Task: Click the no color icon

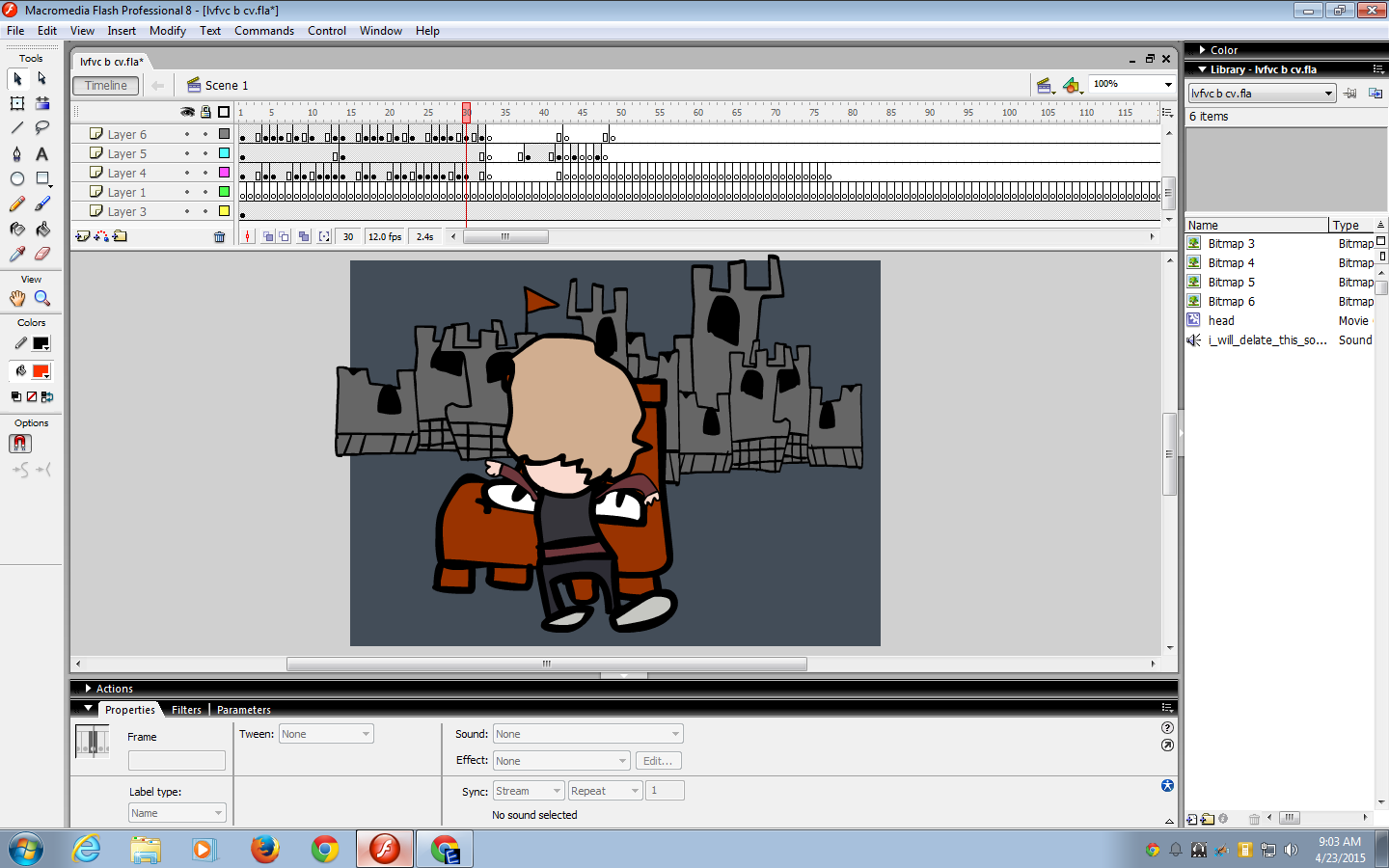Action: click(x=32, y=396)
